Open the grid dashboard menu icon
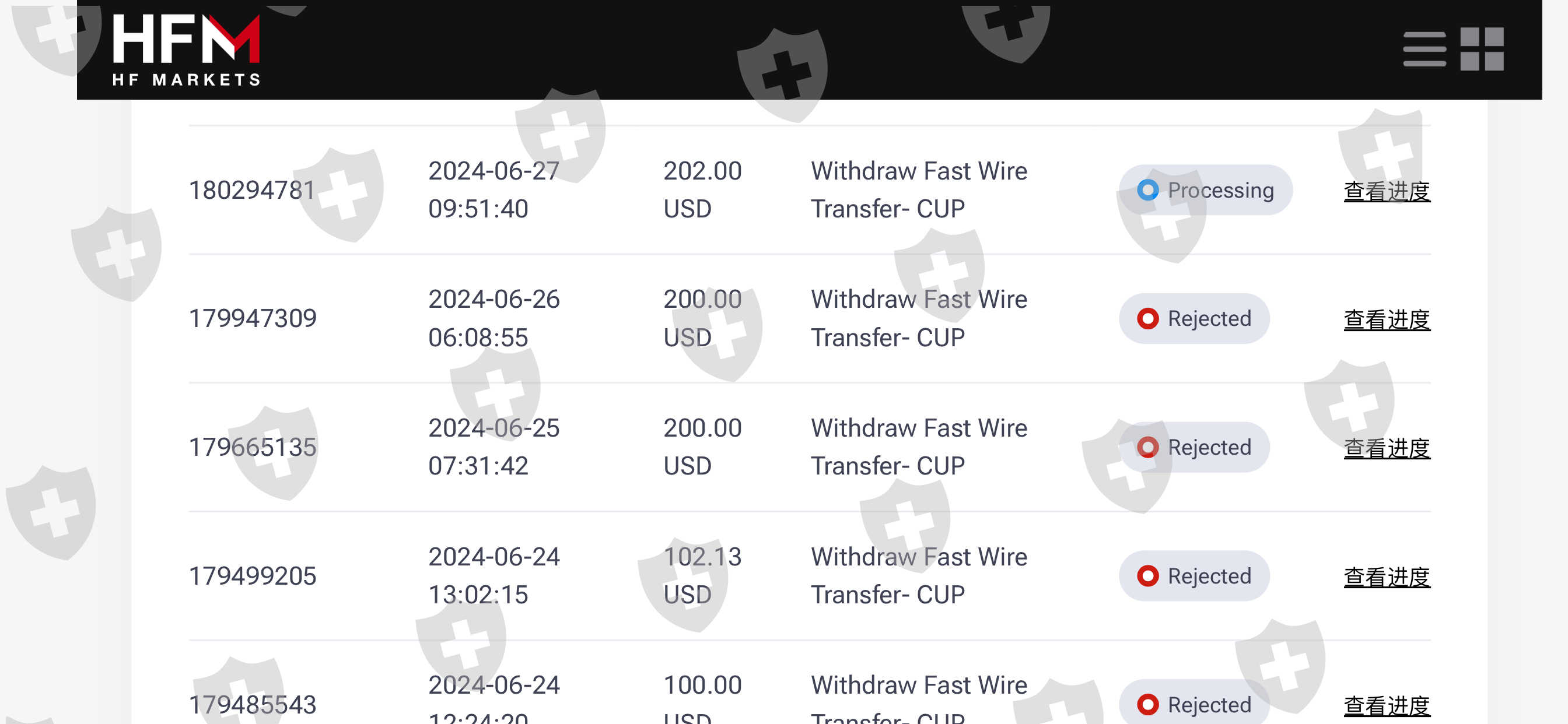The height and width of the screenshot is (724, 1568). pos(1482,50)
